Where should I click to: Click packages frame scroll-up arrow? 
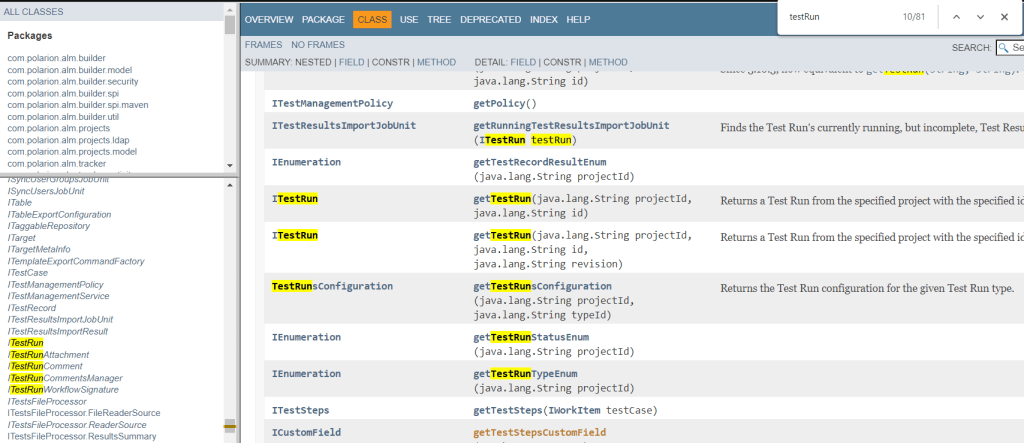[230, 6]
